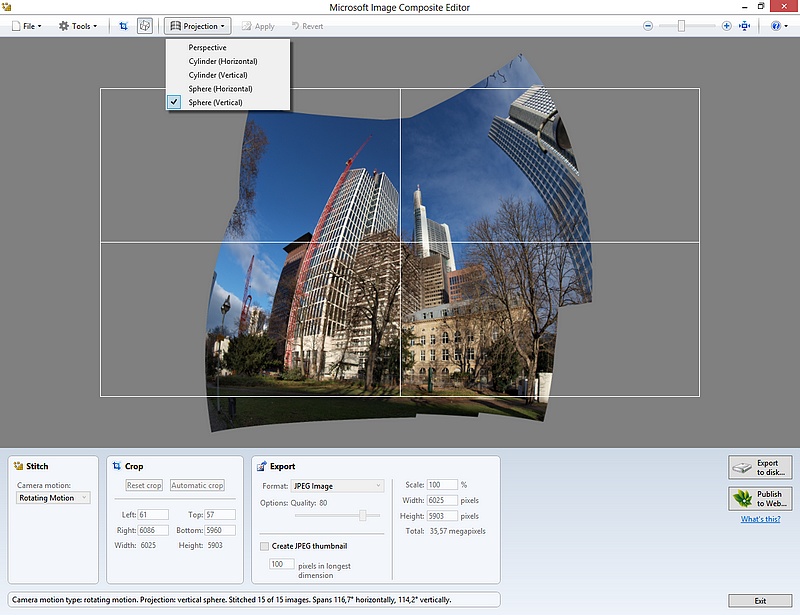Viewport: 800px width, 615px height.
Task: Choose Perspective from the projection menu
Action: [207, 48]
